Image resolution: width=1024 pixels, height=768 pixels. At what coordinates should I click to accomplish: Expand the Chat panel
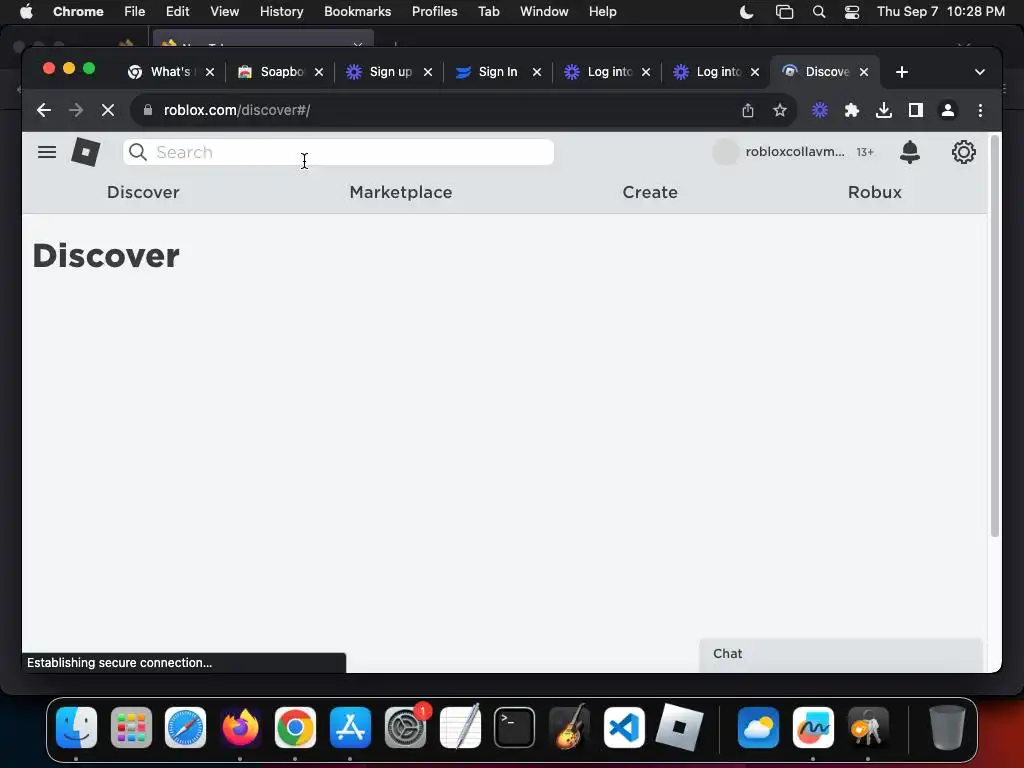(840, 654)
